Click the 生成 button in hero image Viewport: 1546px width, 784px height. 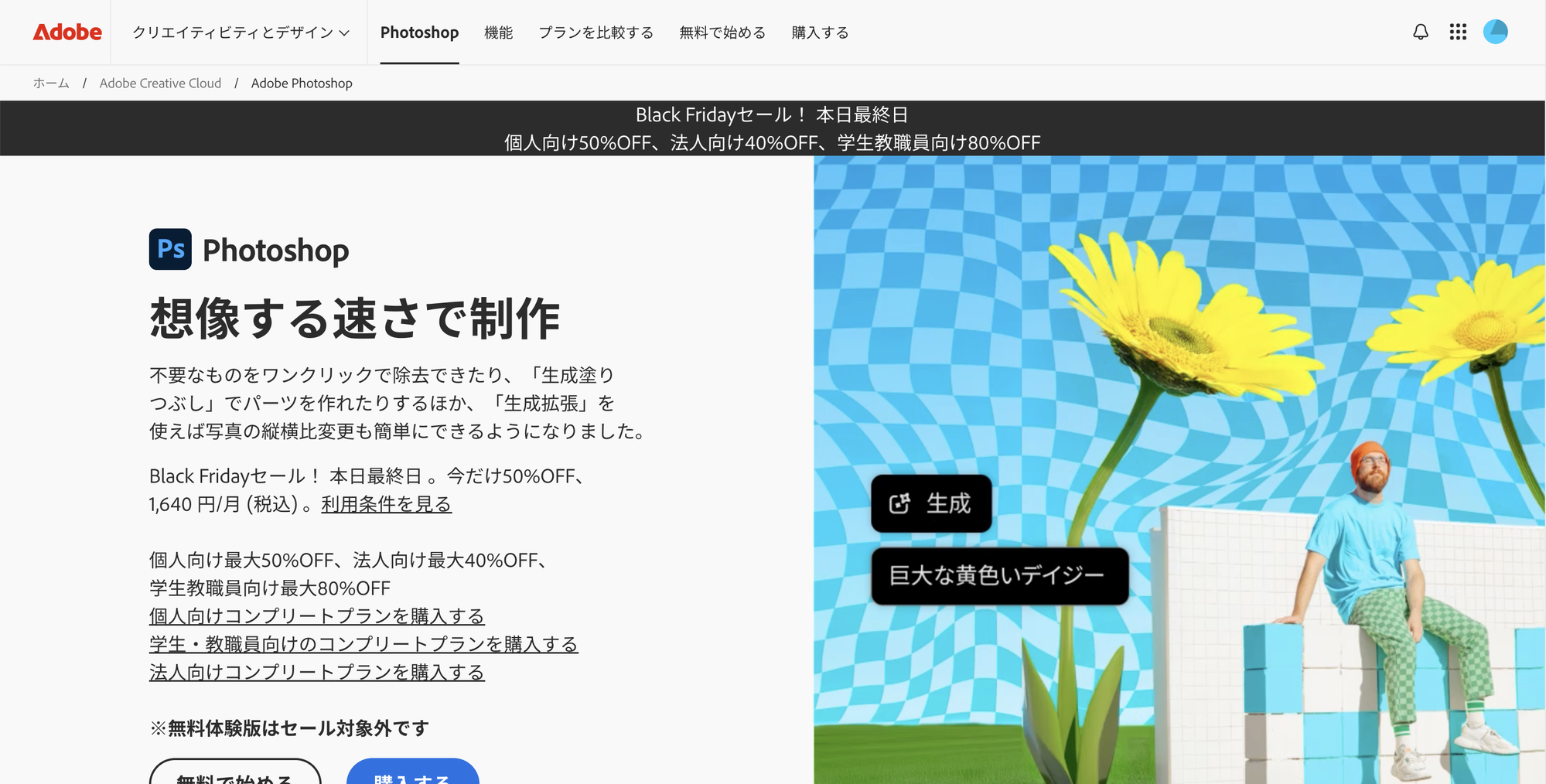pyautogui.click(x=931, y=503)
